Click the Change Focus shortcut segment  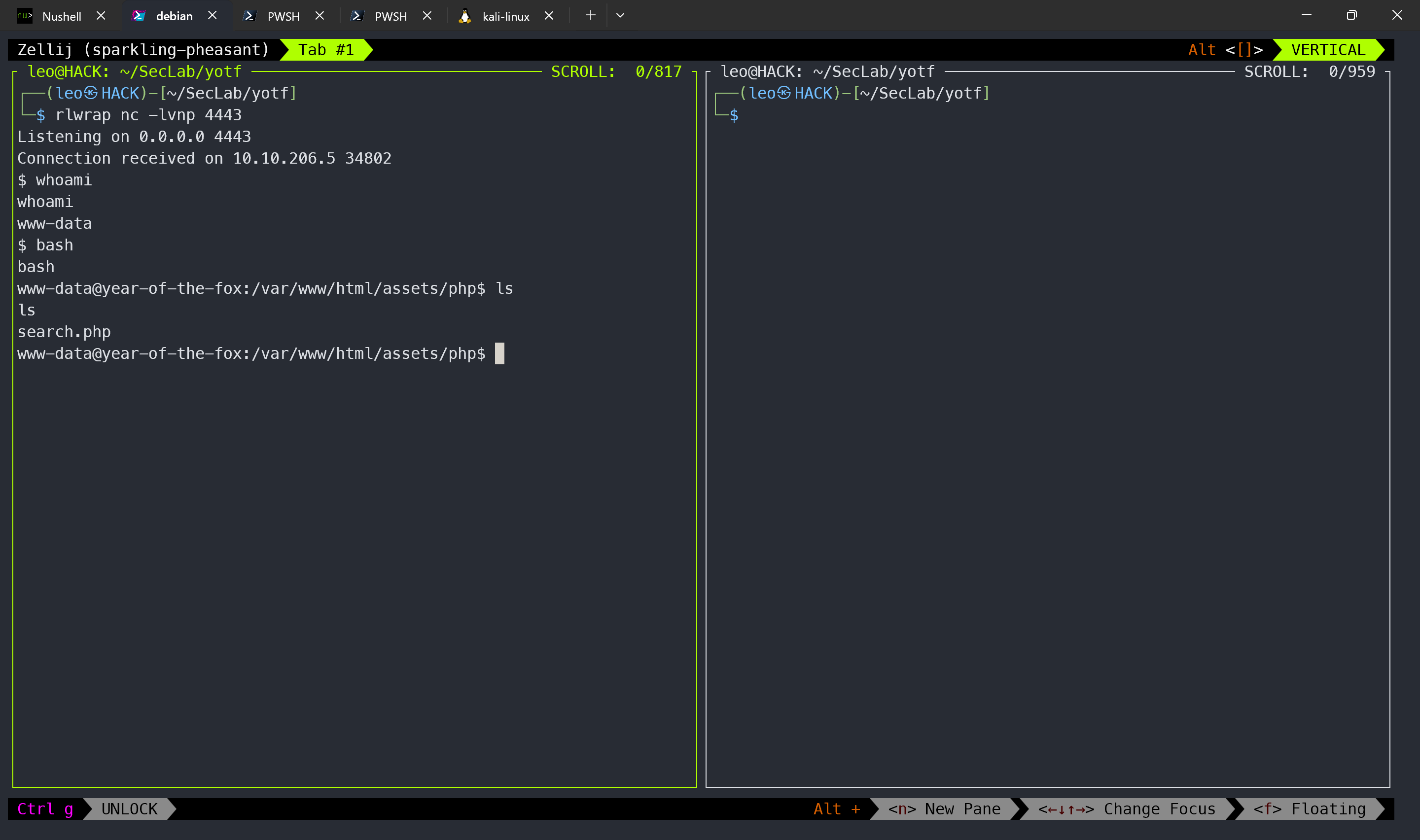1127,809
